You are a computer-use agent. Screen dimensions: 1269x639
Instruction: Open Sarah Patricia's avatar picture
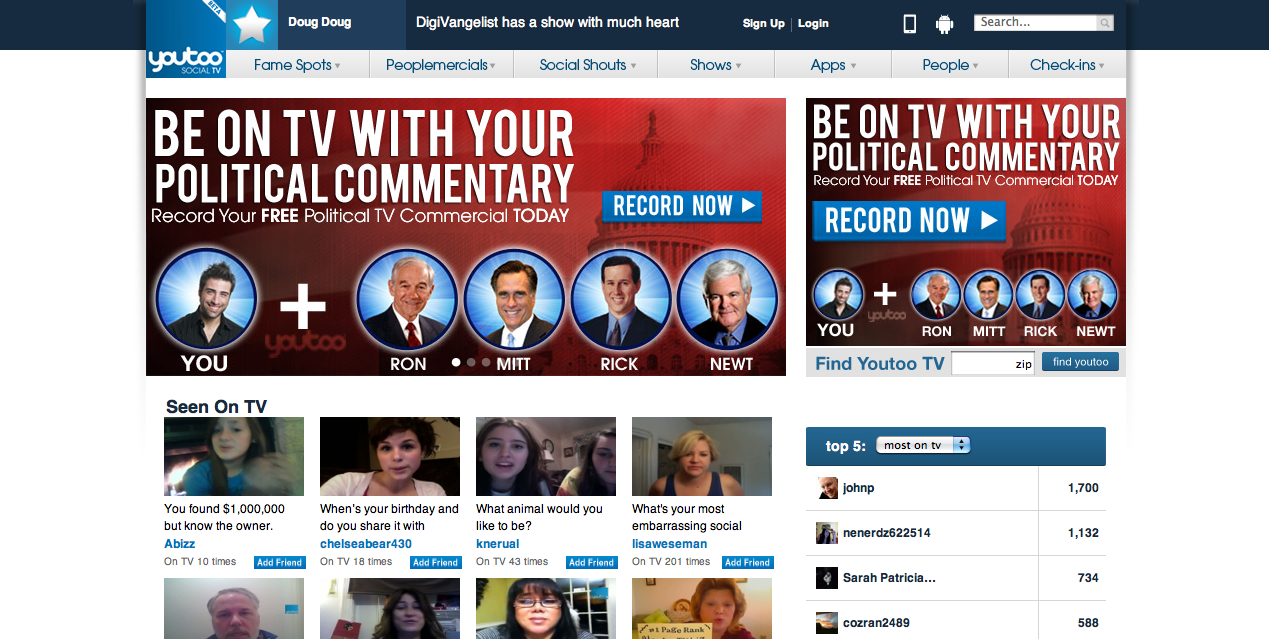click(x=827, y=578)
